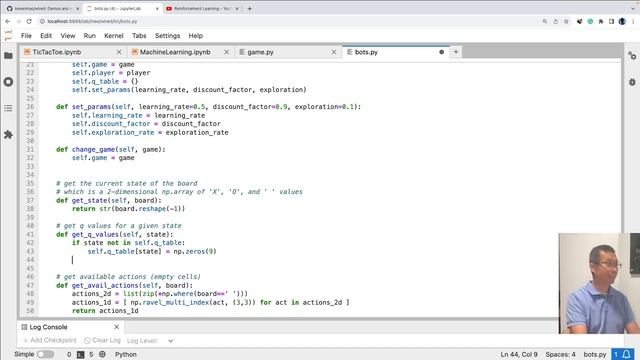
Task: Close the Log Console panel
Action: pyautogui.click(x=116, y=327)
